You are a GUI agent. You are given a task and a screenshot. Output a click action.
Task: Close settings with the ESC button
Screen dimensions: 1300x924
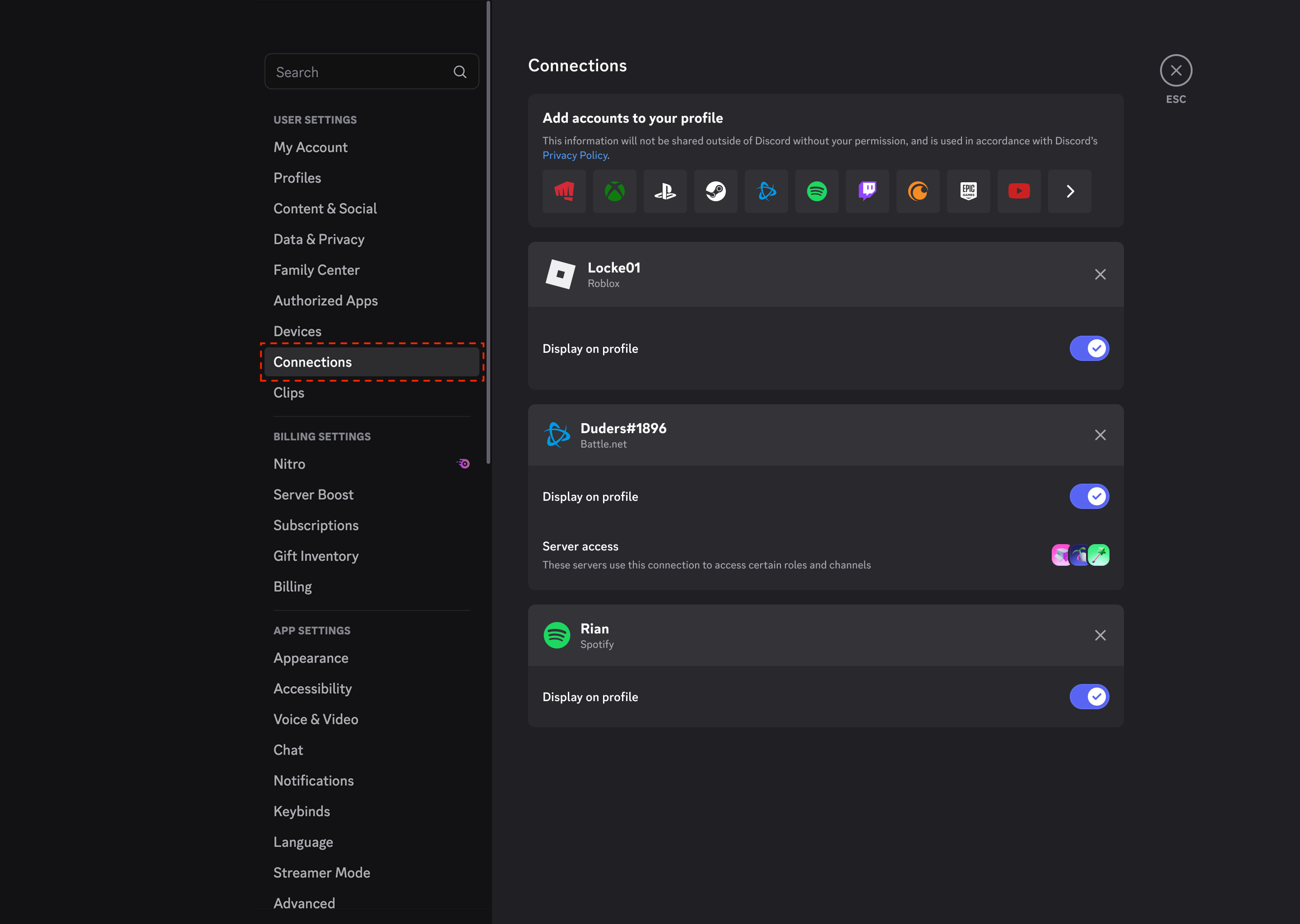[1176, 70]
